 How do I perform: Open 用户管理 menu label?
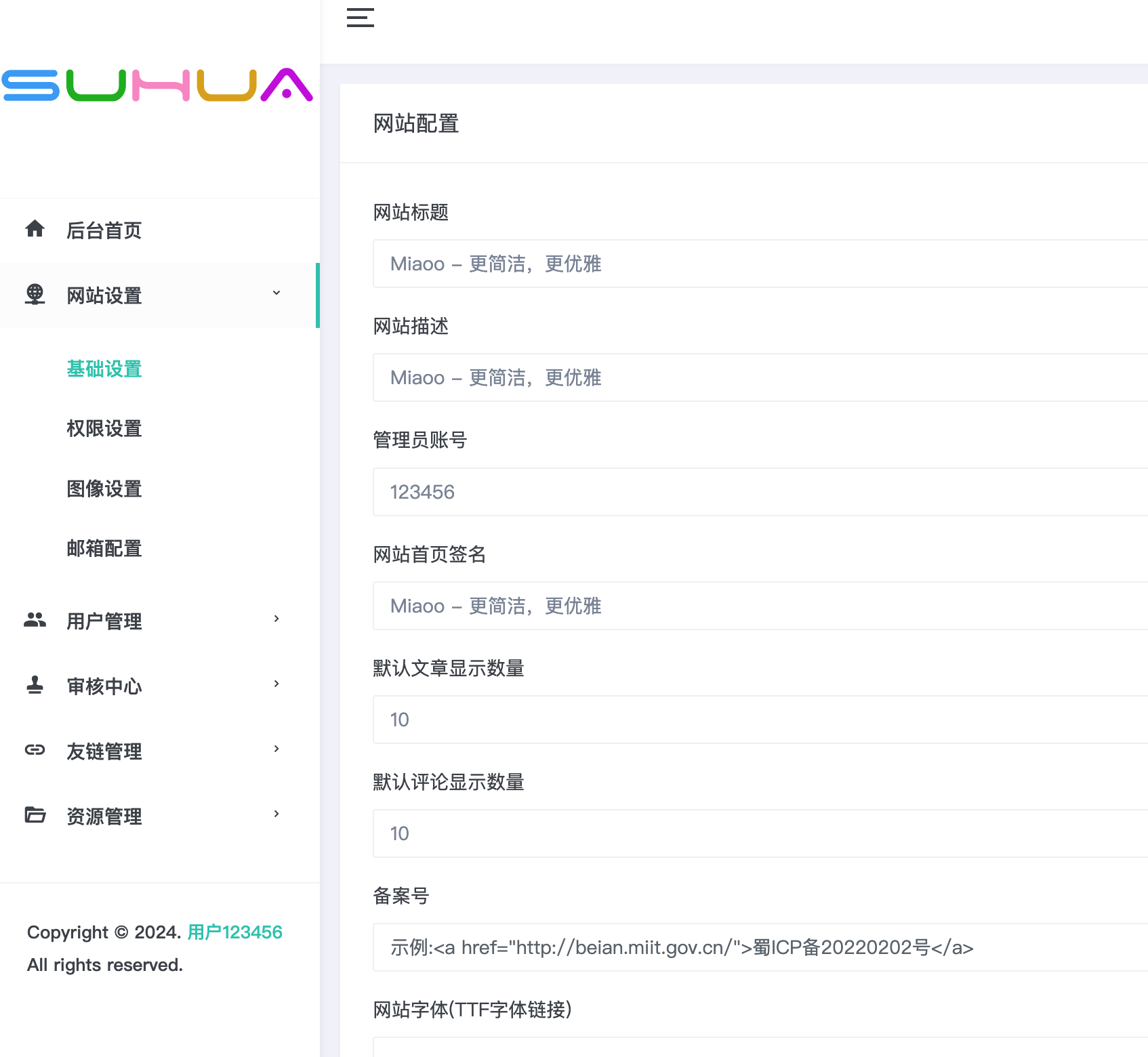(104, 621)
